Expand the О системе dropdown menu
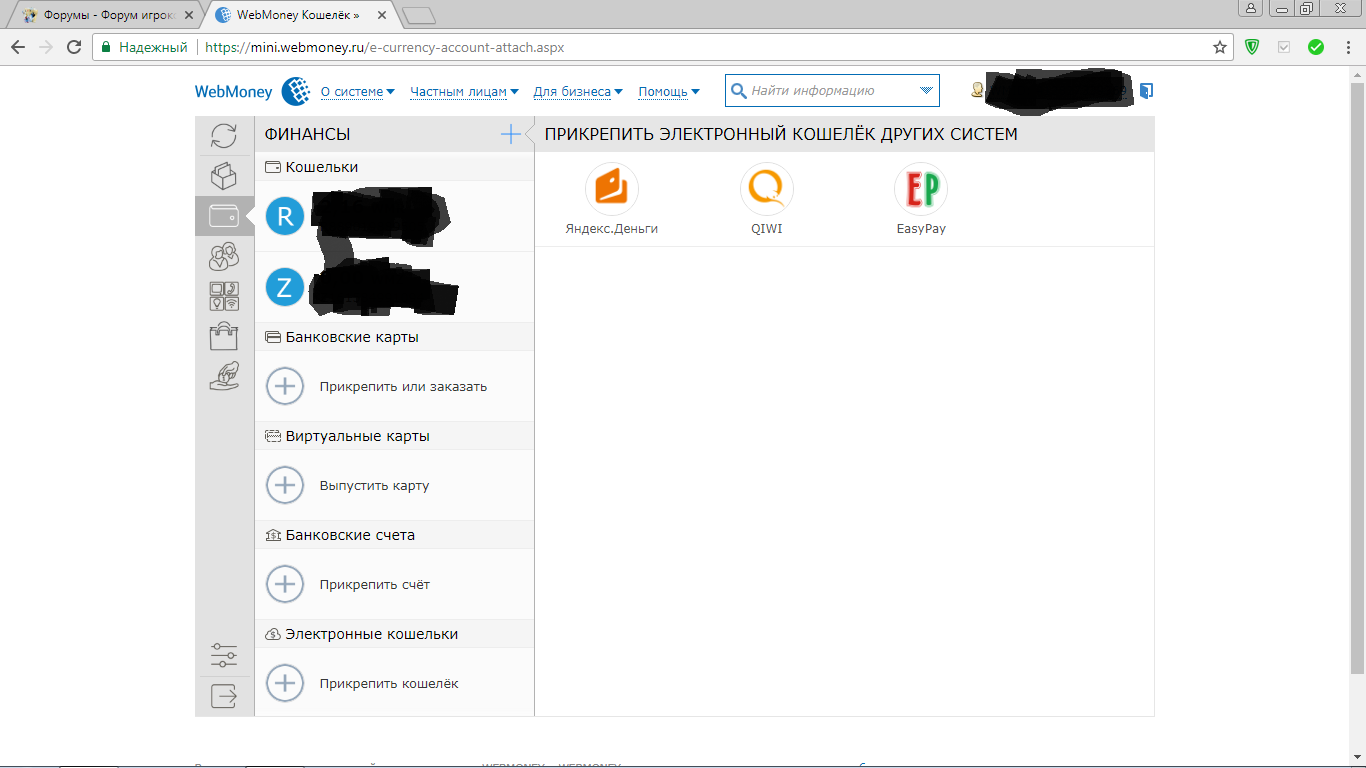The image size is (1366, 768). (358, 92)
